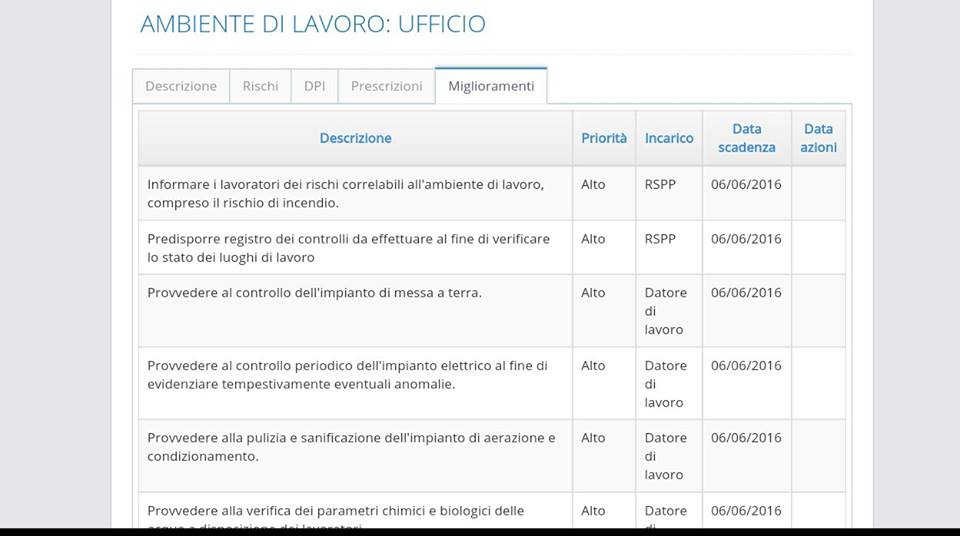The height and width of the screenshot is (536, 960).
Task: Click the Miglioramenti tab
Action: click(491, 86)
